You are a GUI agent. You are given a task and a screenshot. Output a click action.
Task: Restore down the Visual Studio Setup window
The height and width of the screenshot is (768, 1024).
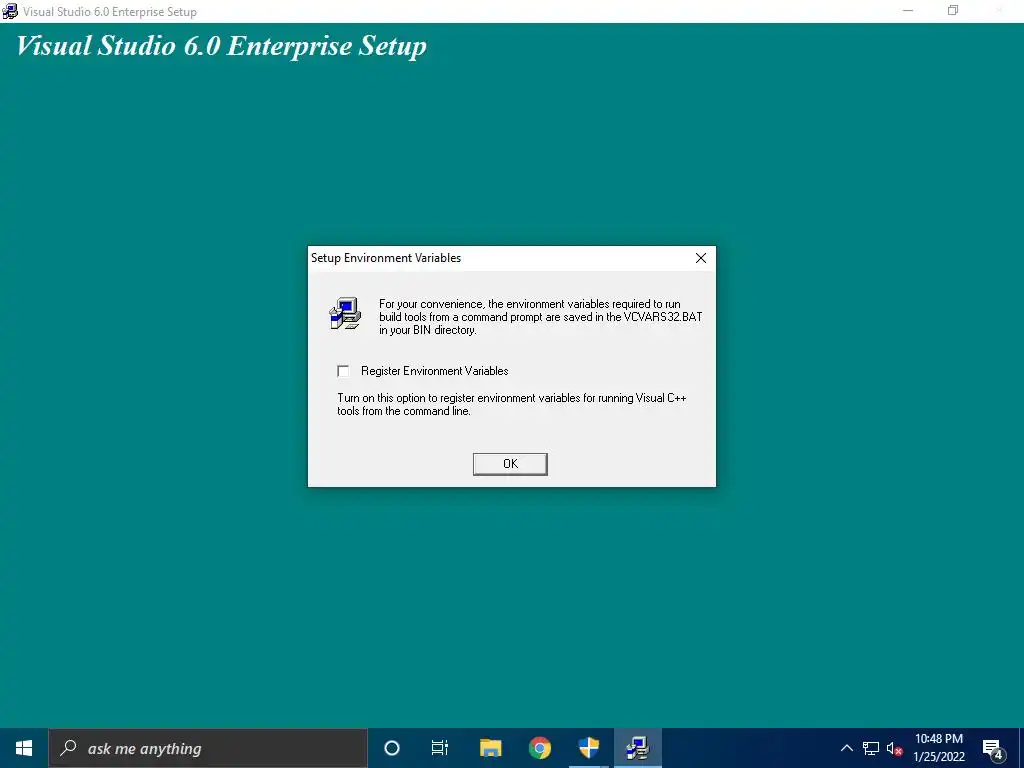click(953, 10)
